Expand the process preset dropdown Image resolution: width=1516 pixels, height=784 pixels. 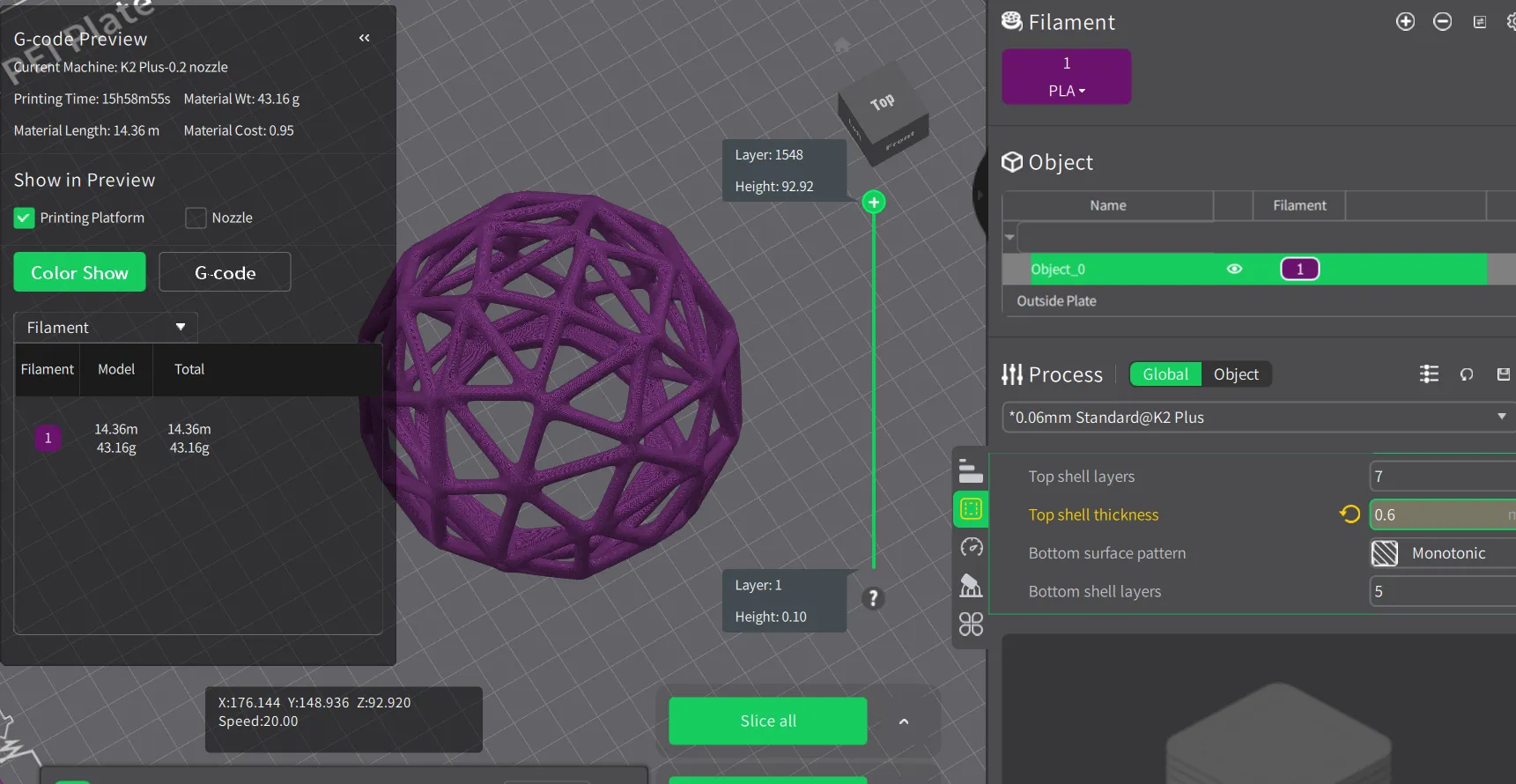click(1501, 417)
